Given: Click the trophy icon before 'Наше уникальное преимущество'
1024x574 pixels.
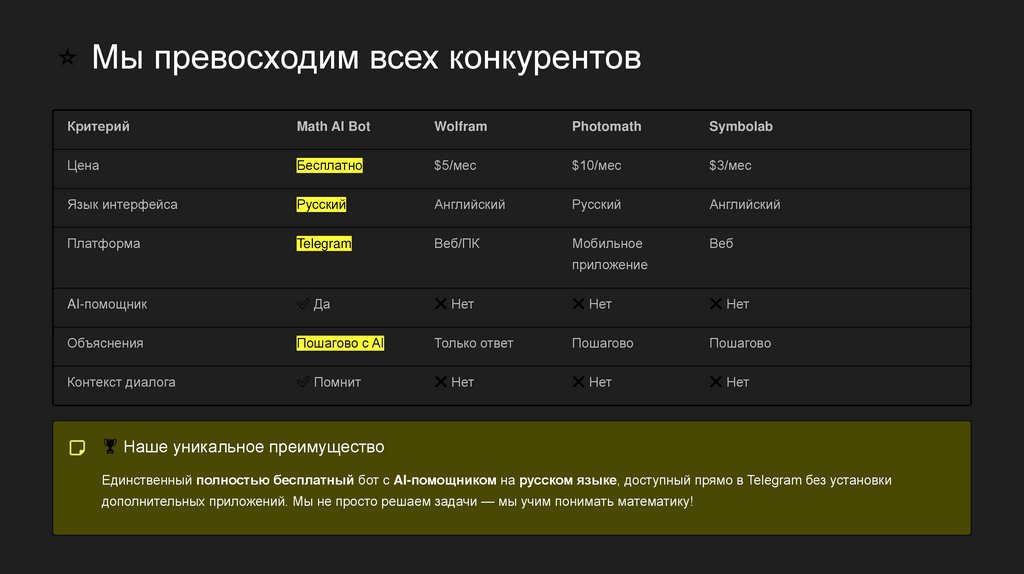Looking at the screenshot, I should tap(110, 446).
